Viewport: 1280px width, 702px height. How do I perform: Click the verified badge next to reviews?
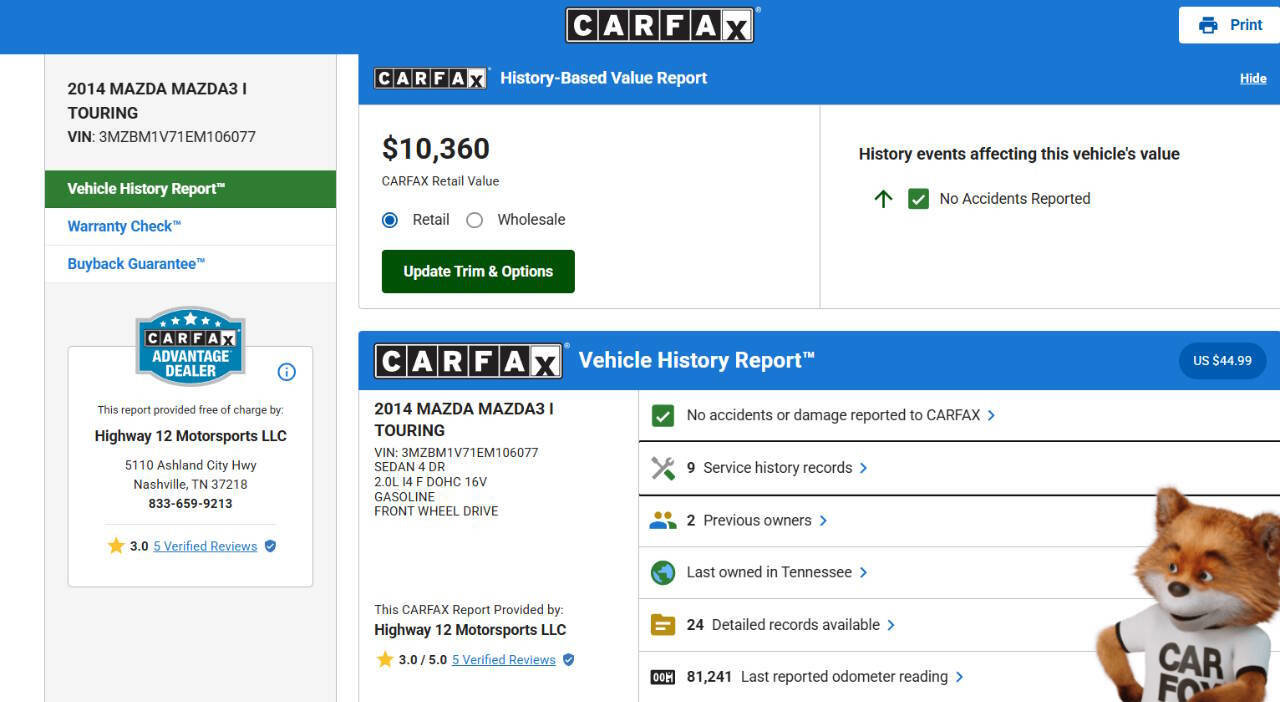[x=268, y=546]
